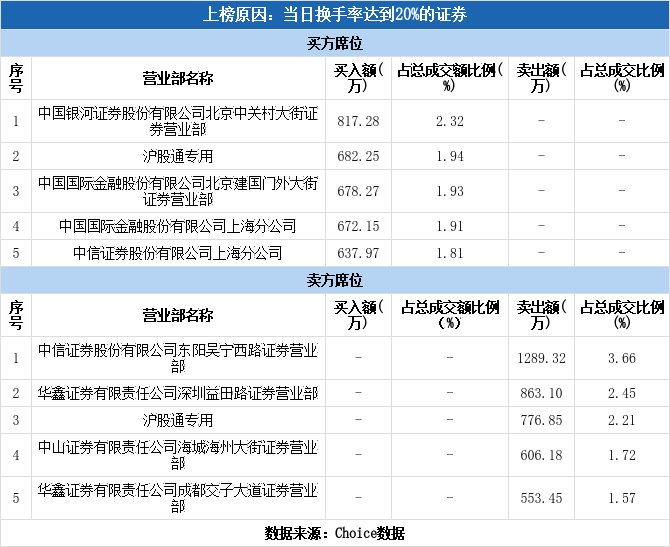Click 营业部名称 header in seller table
The height and width of the screenshot is (547, 670).
point(178,315)
